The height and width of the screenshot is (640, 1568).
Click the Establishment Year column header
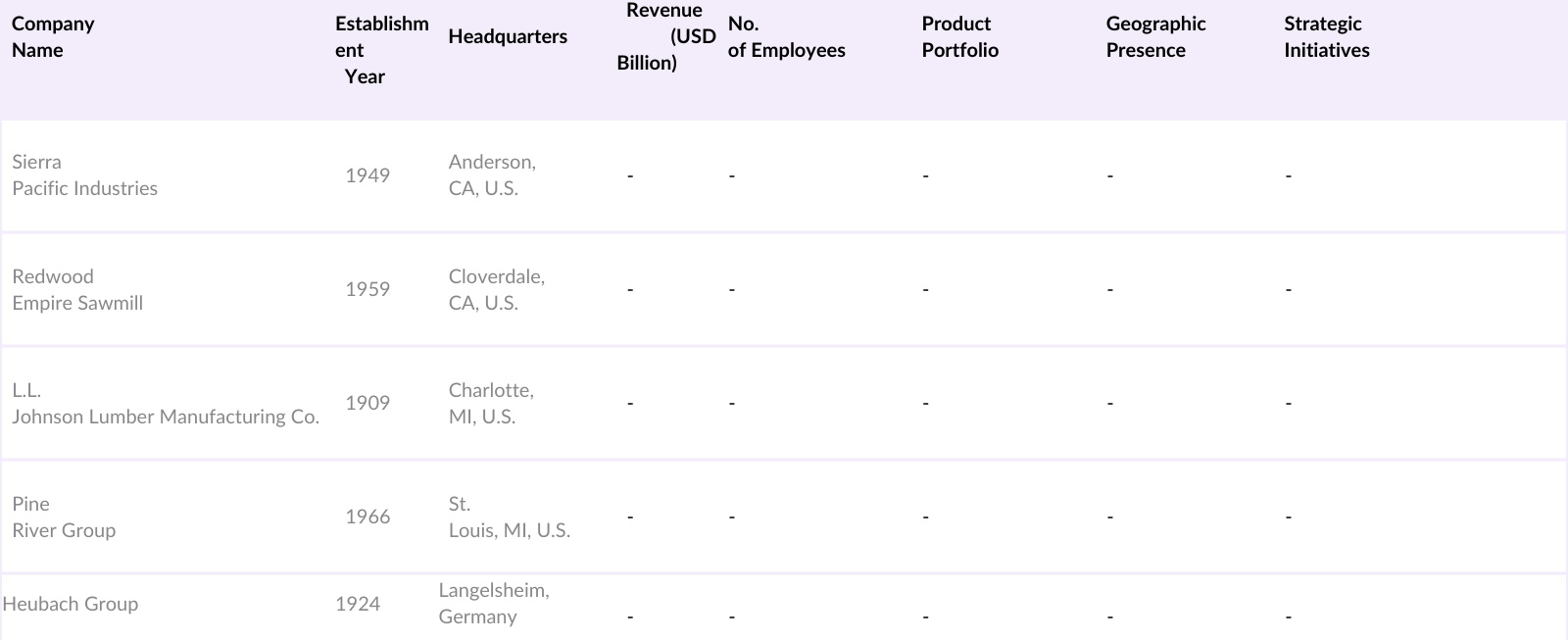[381, 50]
